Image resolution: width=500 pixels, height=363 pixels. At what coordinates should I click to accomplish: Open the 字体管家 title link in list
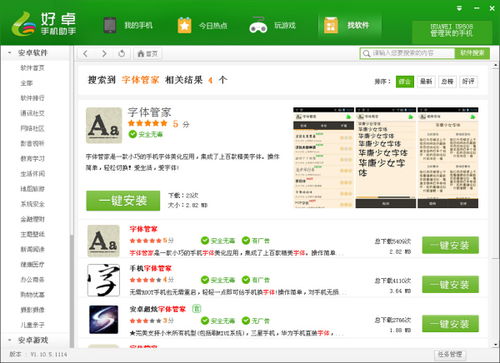[143, 229]
